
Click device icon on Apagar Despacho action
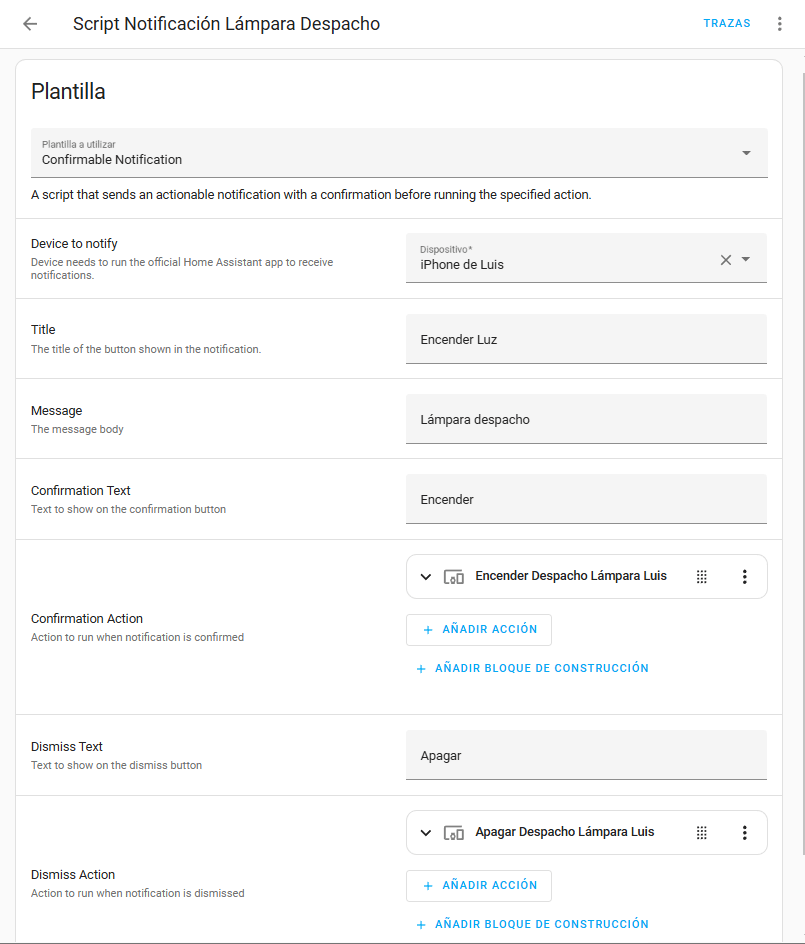coord(454,832)
